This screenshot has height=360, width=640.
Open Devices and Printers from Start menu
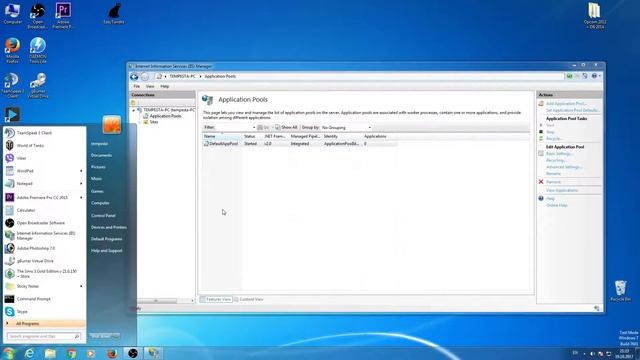(x=109, y=227)
